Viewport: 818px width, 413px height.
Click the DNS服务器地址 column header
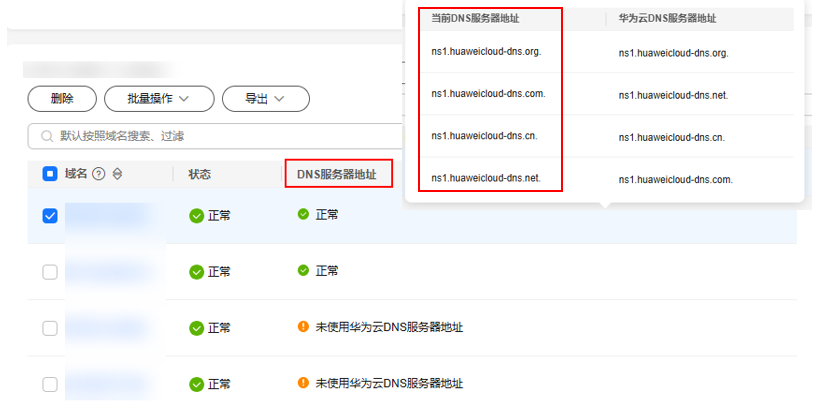(336, 174)
